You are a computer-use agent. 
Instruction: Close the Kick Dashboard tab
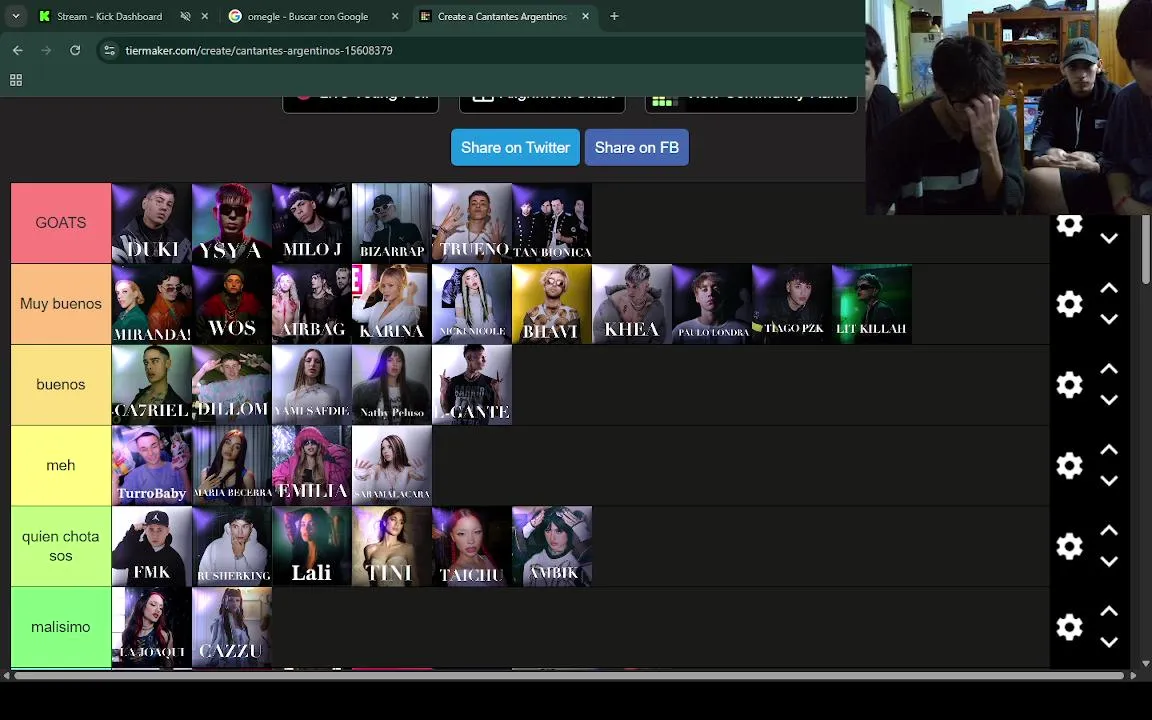click(x=204, y=16)
